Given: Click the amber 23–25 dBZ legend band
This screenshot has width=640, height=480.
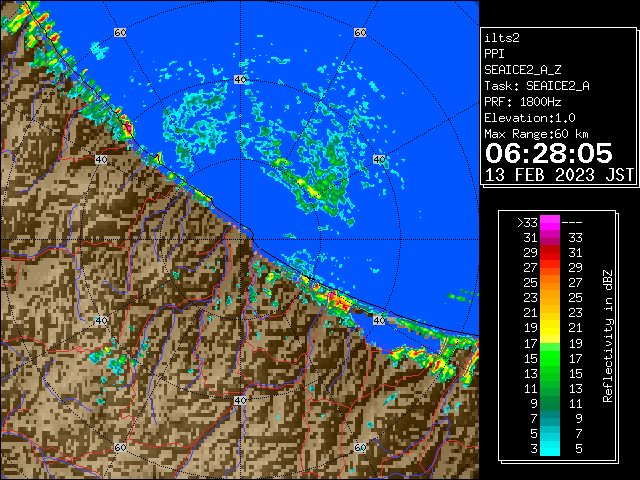Looking at the screenshot, I should point(550,298).
